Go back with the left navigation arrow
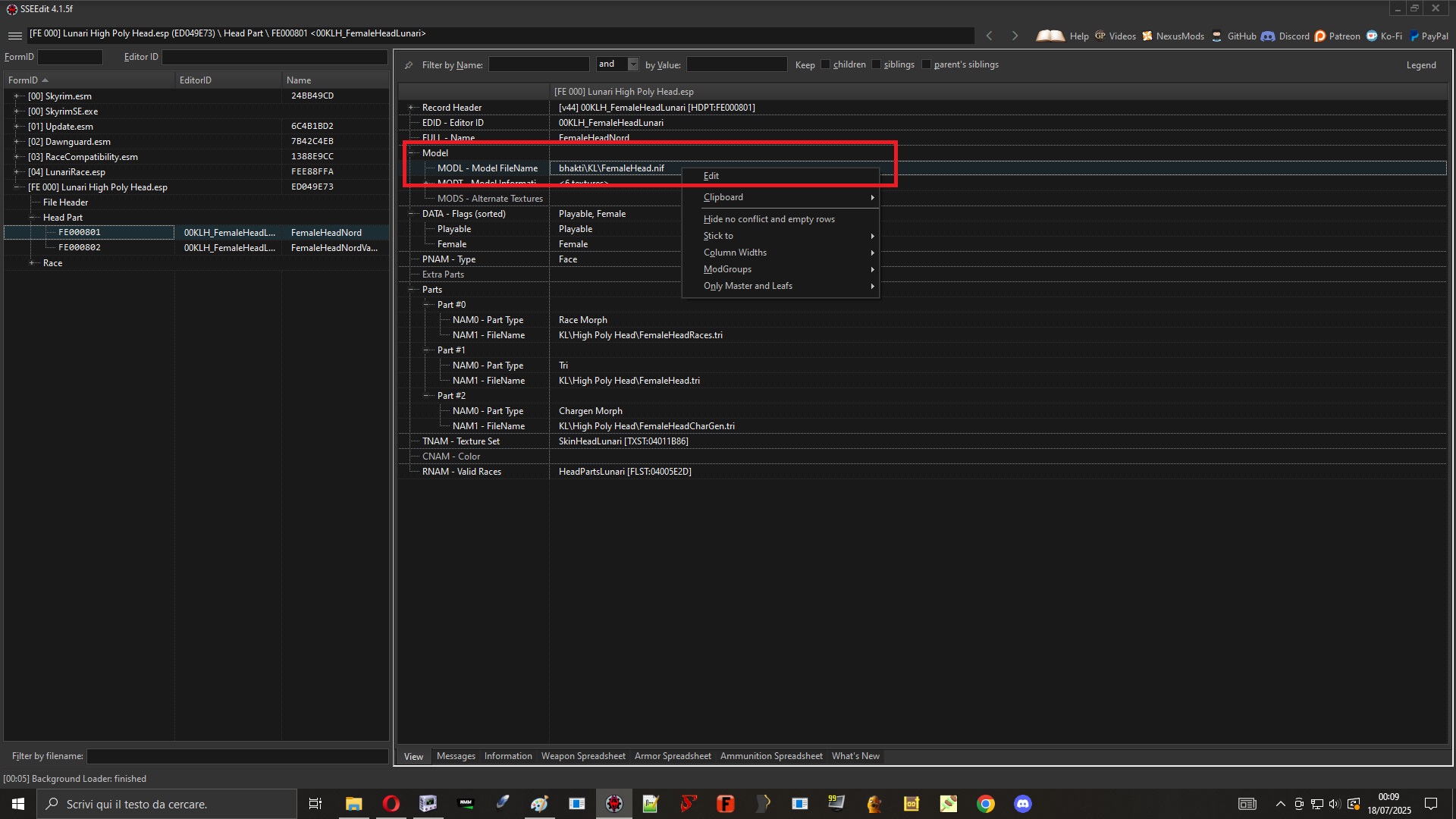Image resolution: width=1456 pixels, height=819 pixels. 989,36
